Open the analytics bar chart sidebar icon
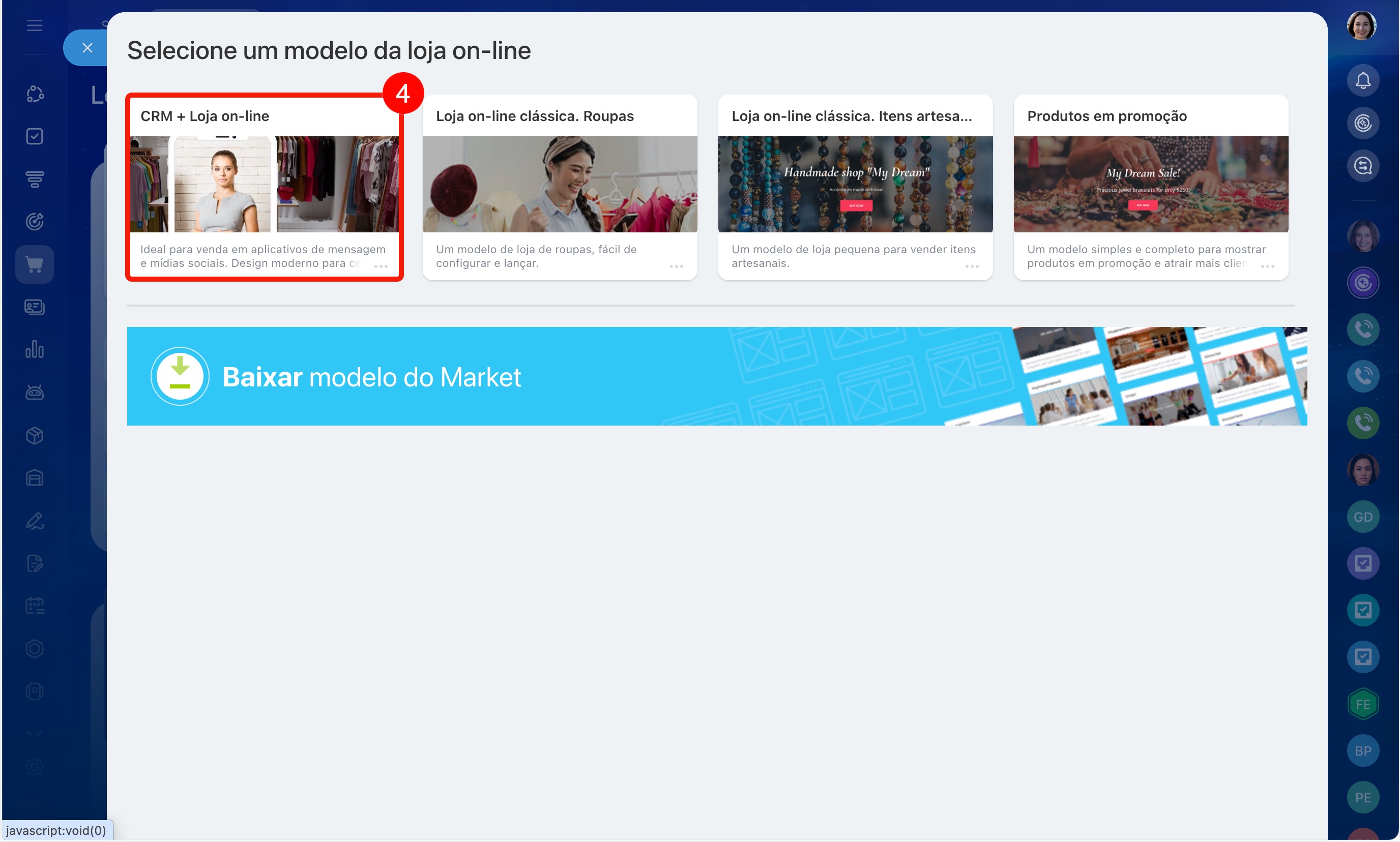The height and width of the screenshot is (842, 1400). pyautogui.click(x=35, y=349)
